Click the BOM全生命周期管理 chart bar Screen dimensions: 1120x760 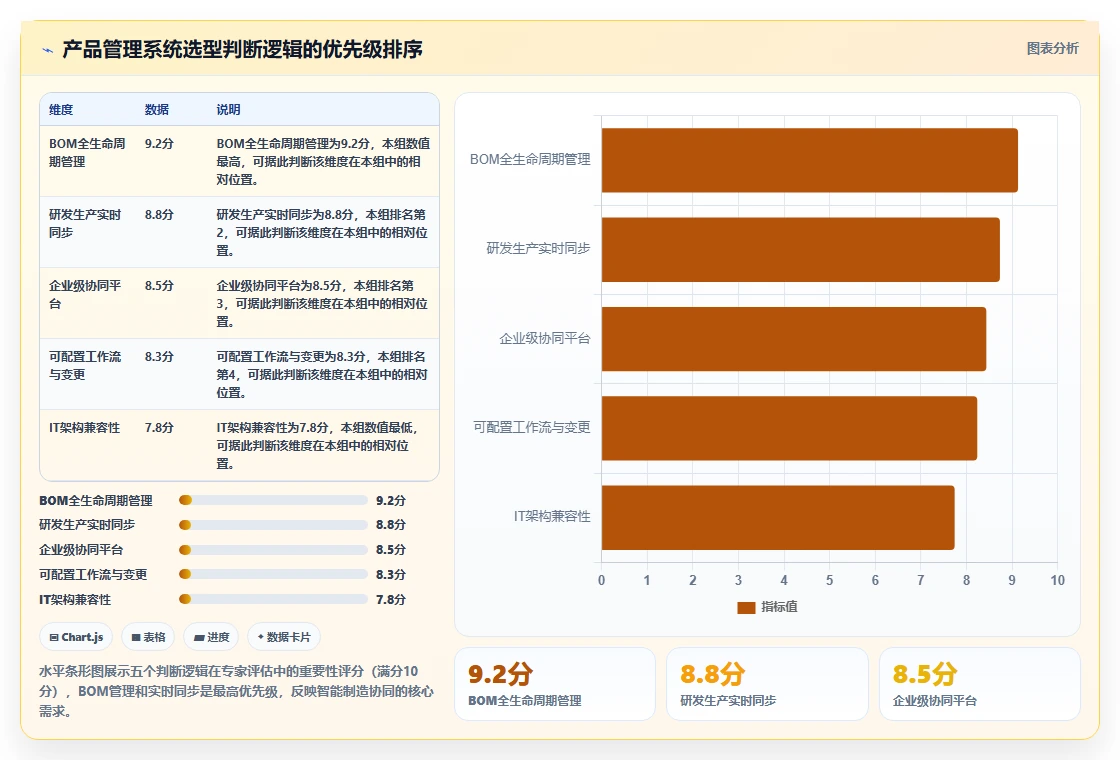pos(809,160)
